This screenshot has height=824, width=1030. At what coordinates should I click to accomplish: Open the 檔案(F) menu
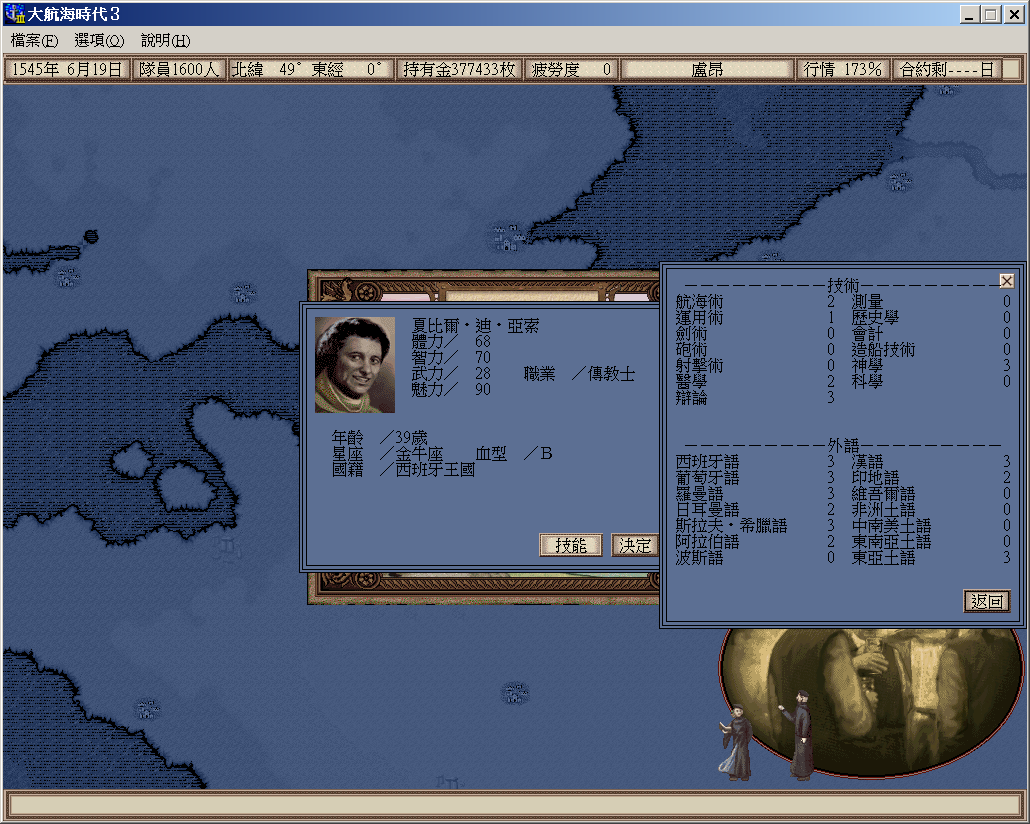[x=34, y=41]
